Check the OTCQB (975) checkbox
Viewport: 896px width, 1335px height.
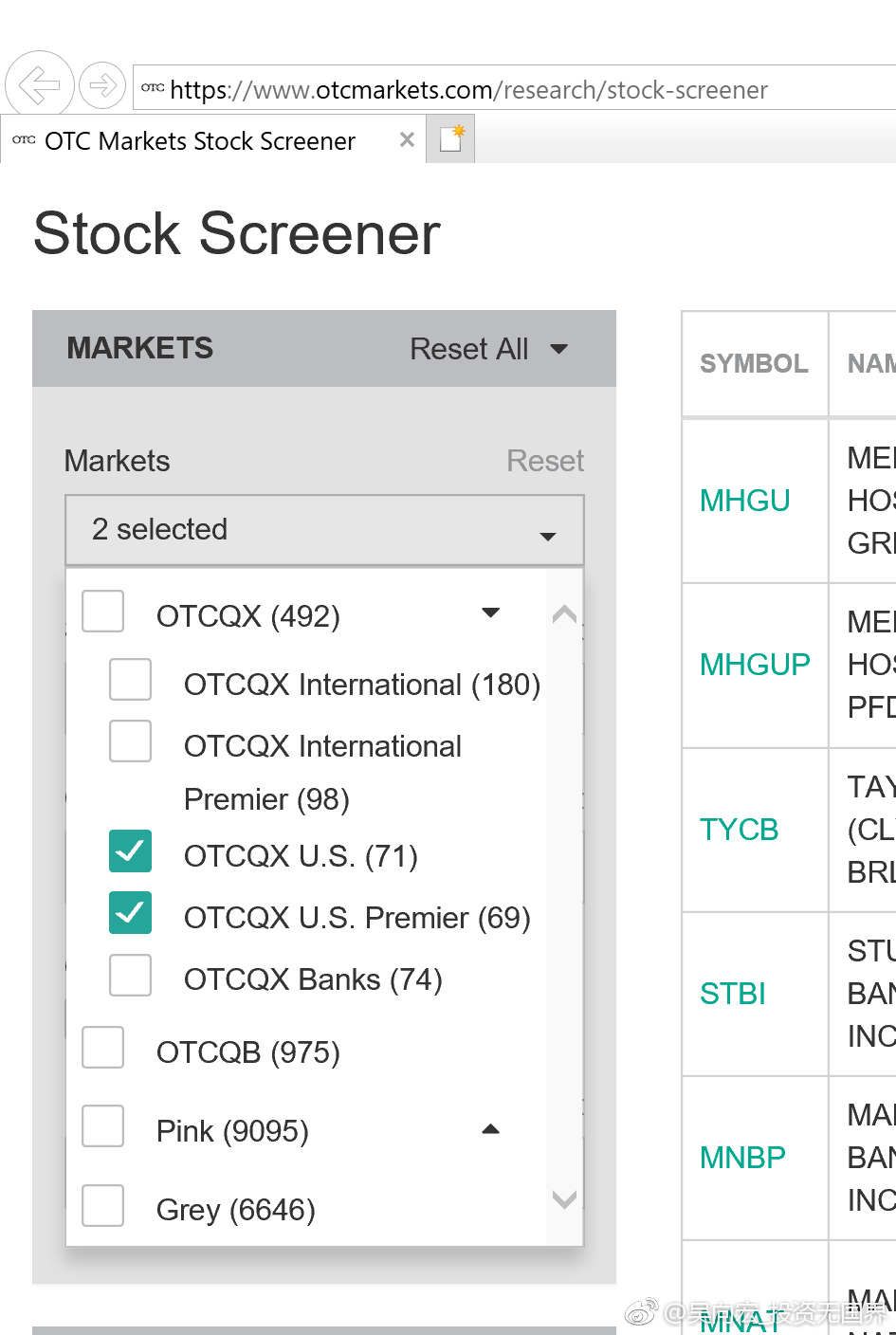tap(103, 1048)
